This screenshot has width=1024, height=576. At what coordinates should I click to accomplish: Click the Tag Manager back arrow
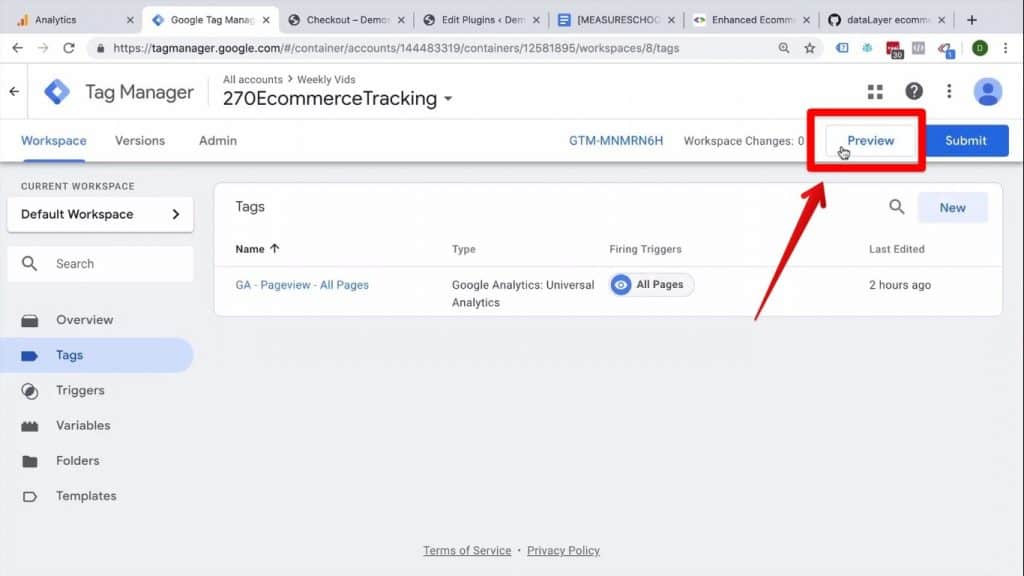14,91
